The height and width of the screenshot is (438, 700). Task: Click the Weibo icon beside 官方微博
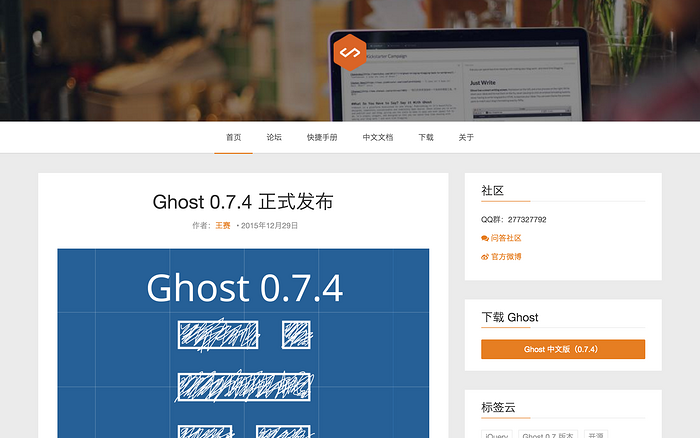485,257
